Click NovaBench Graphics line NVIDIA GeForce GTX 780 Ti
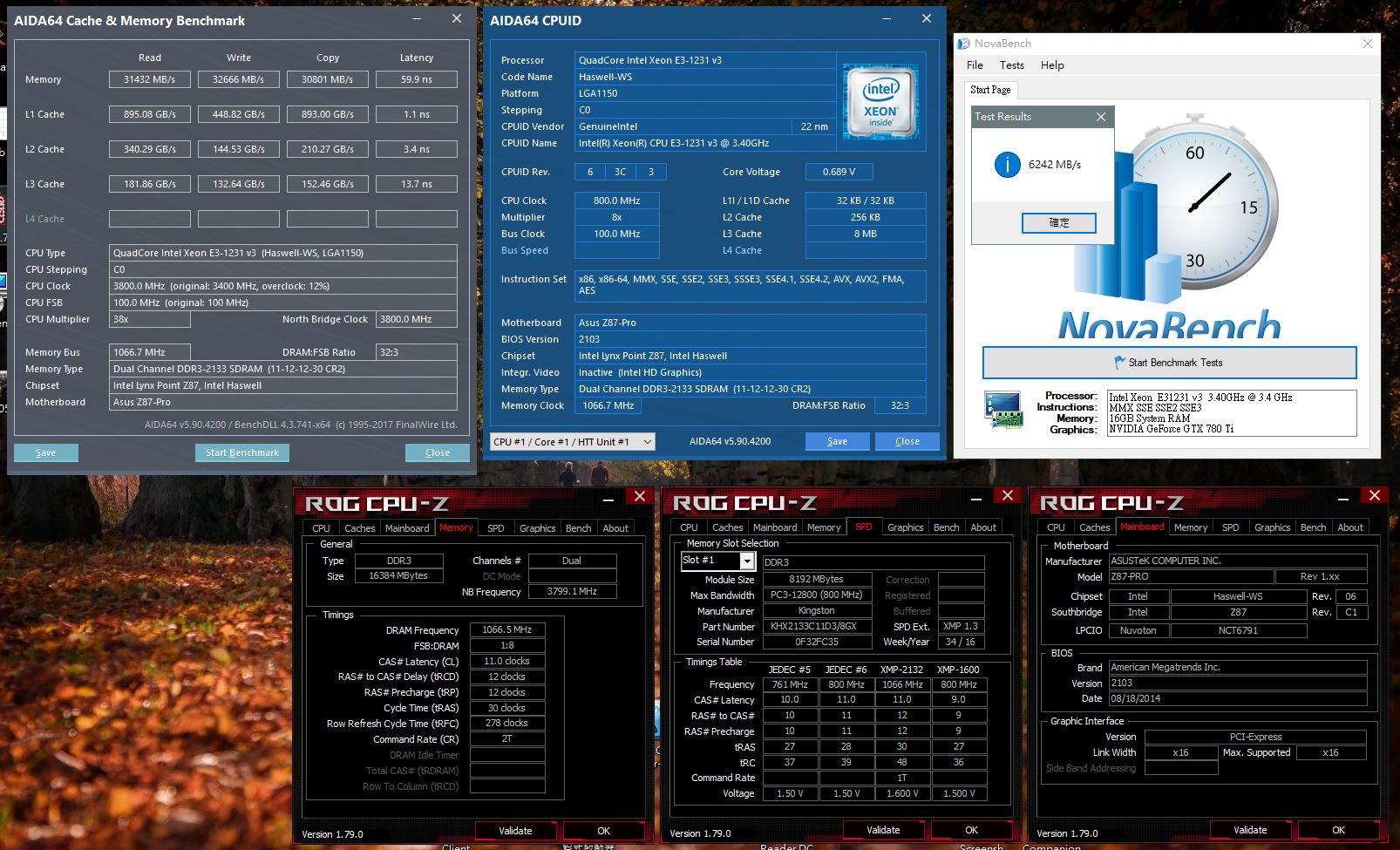This screenshot has height=850, width=1400. 1171,429
